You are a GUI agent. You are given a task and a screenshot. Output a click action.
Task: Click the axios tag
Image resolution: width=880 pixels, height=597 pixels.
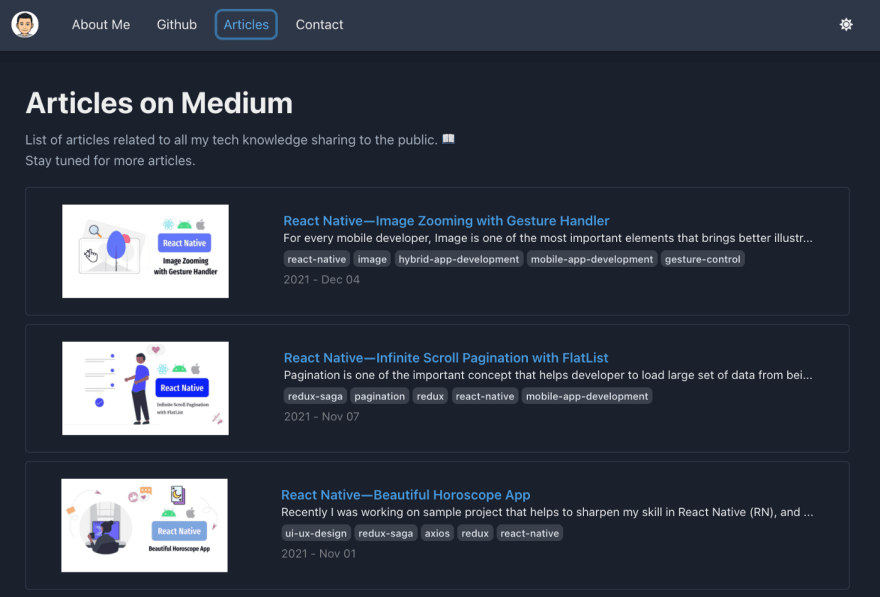coord(437,533)
